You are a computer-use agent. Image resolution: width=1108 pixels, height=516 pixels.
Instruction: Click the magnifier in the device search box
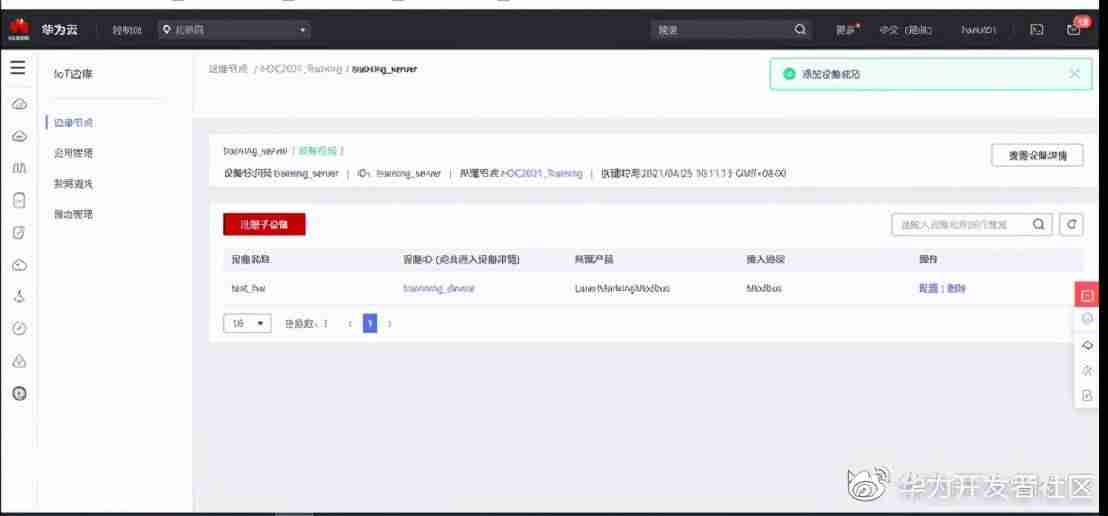1039,224
